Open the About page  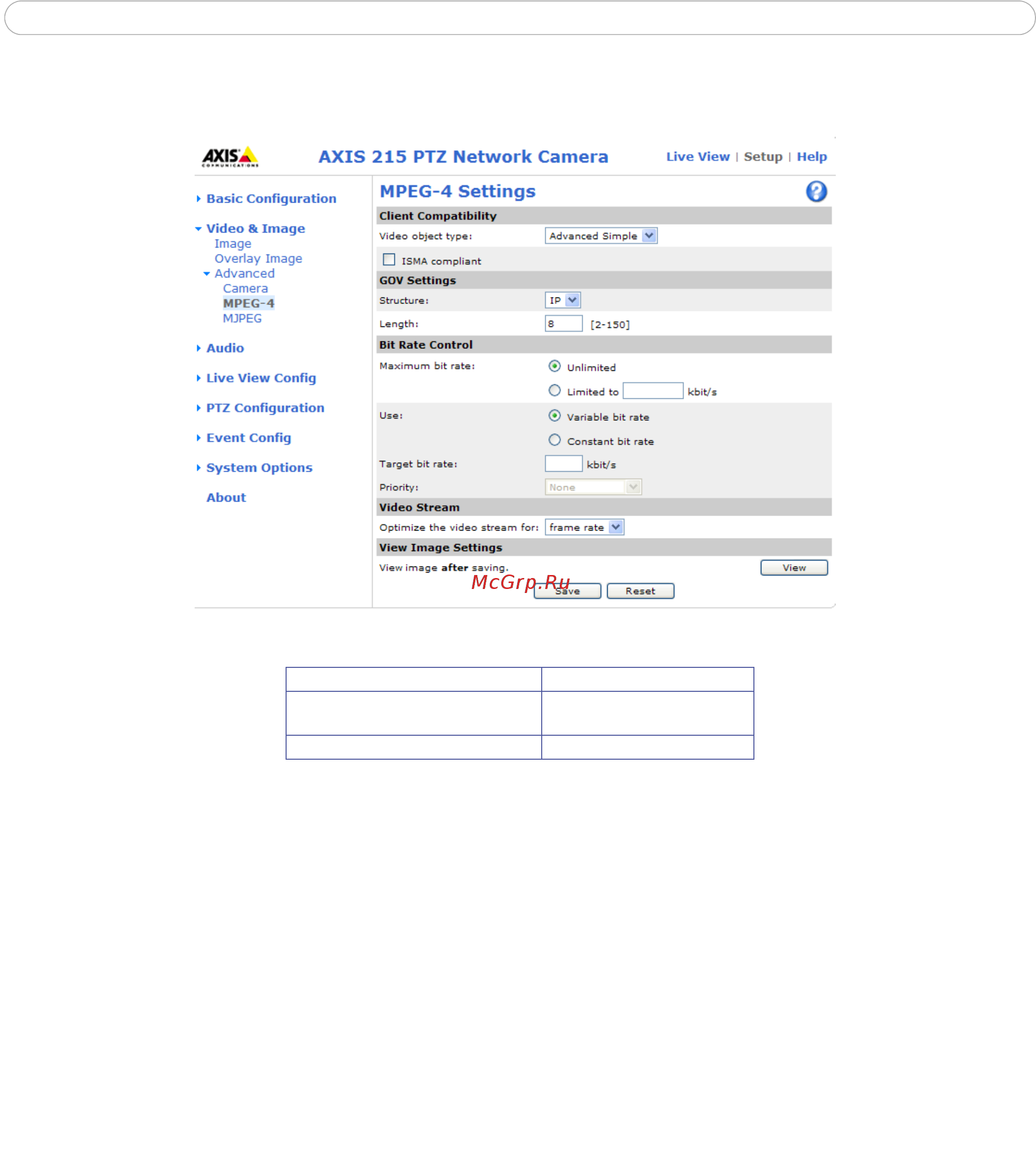[x=226, y=497]
